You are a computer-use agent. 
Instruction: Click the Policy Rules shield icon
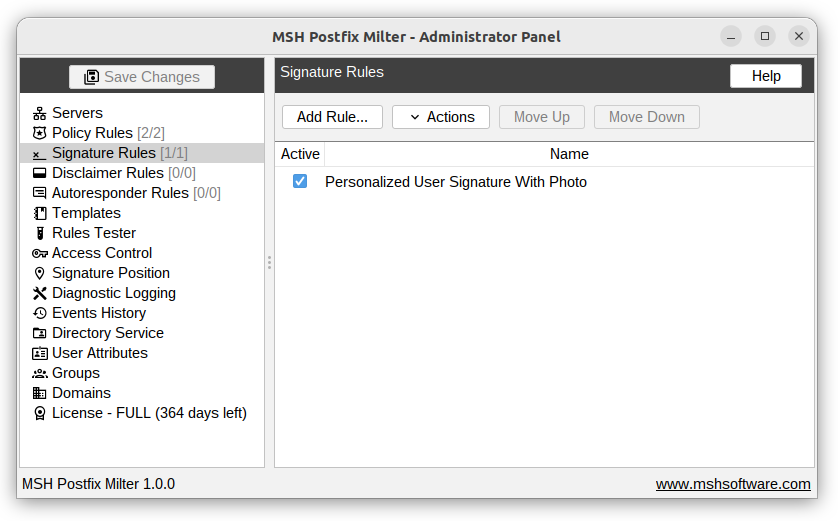tap(40, 133)
